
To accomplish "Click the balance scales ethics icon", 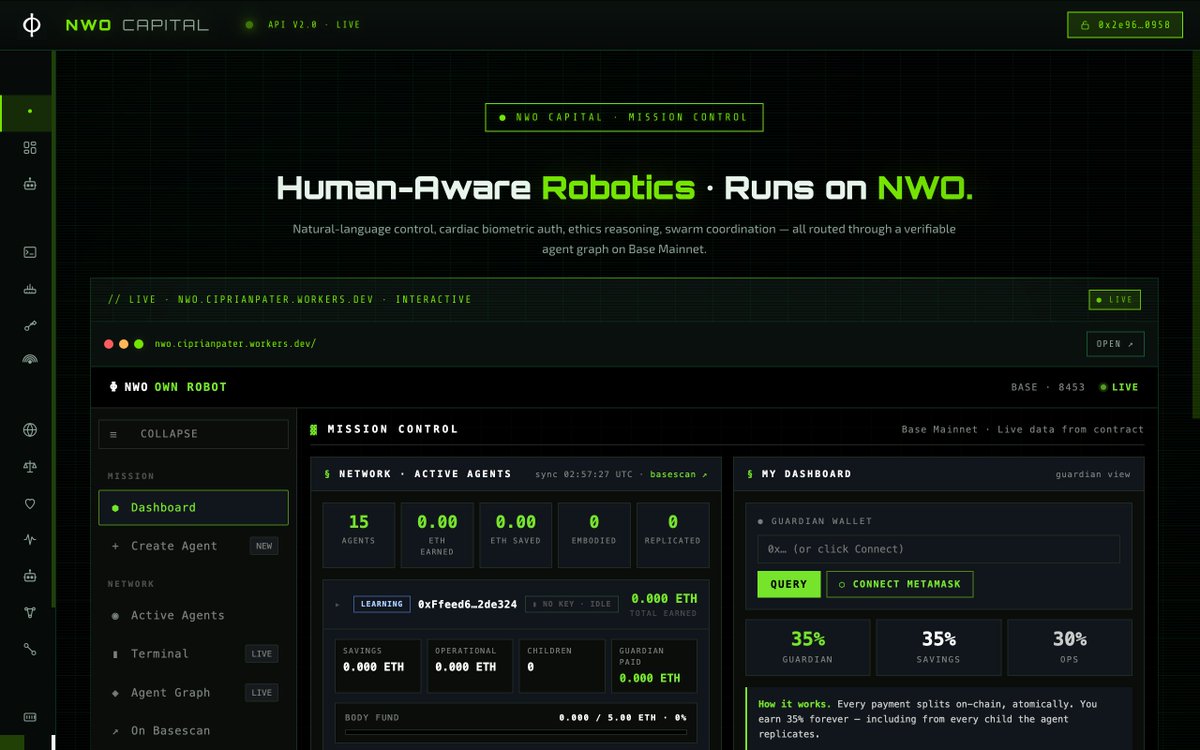I will 30,466.
